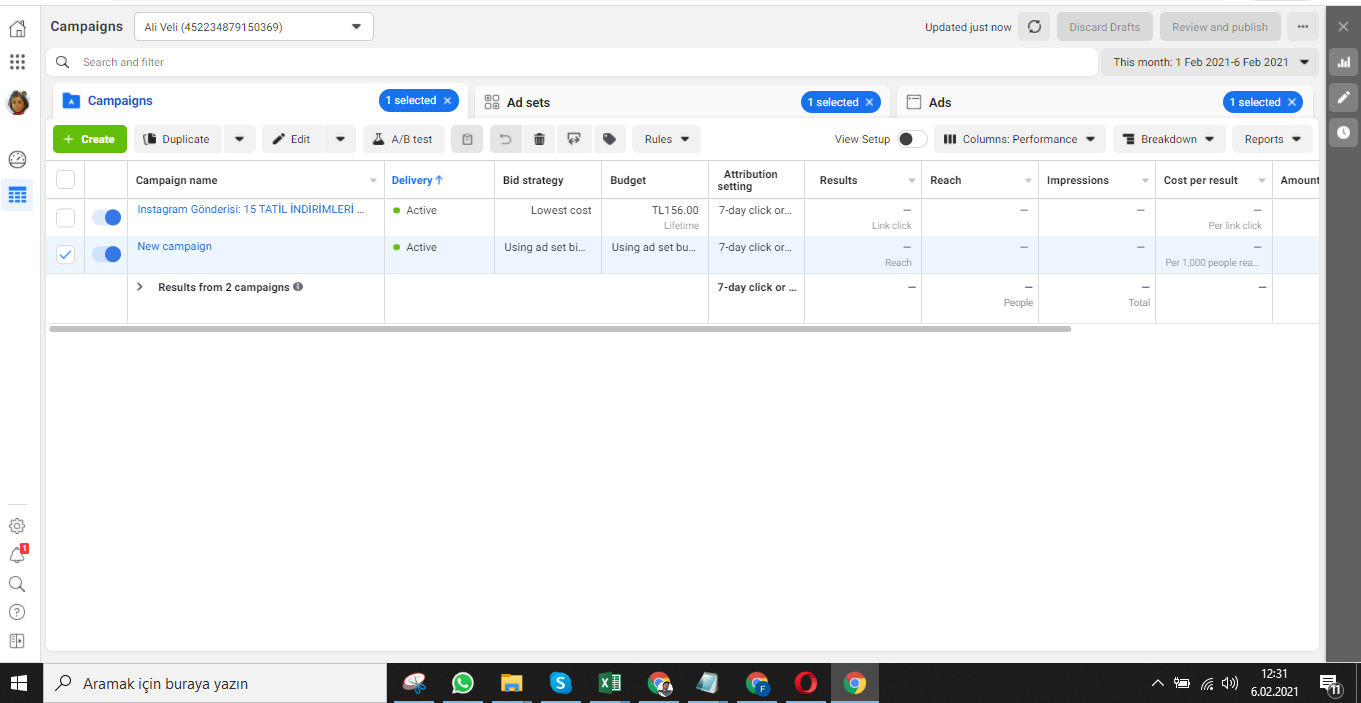Open the history clock in right rail
This screenshot has width=1361, height=703.
[x=1343, y=132]
